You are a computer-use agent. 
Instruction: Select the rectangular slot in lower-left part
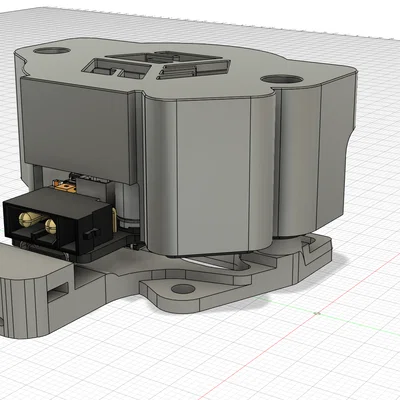[58, 292]
